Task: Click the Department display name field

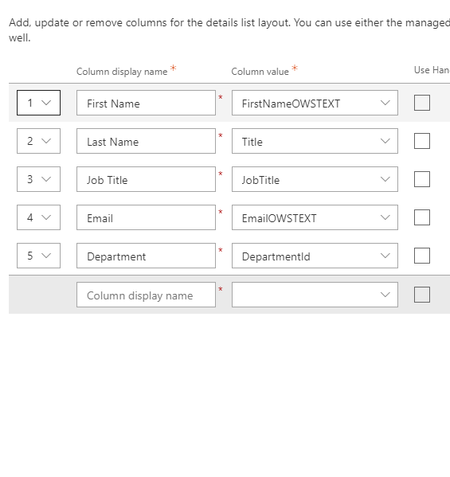Action: [146, 256]
